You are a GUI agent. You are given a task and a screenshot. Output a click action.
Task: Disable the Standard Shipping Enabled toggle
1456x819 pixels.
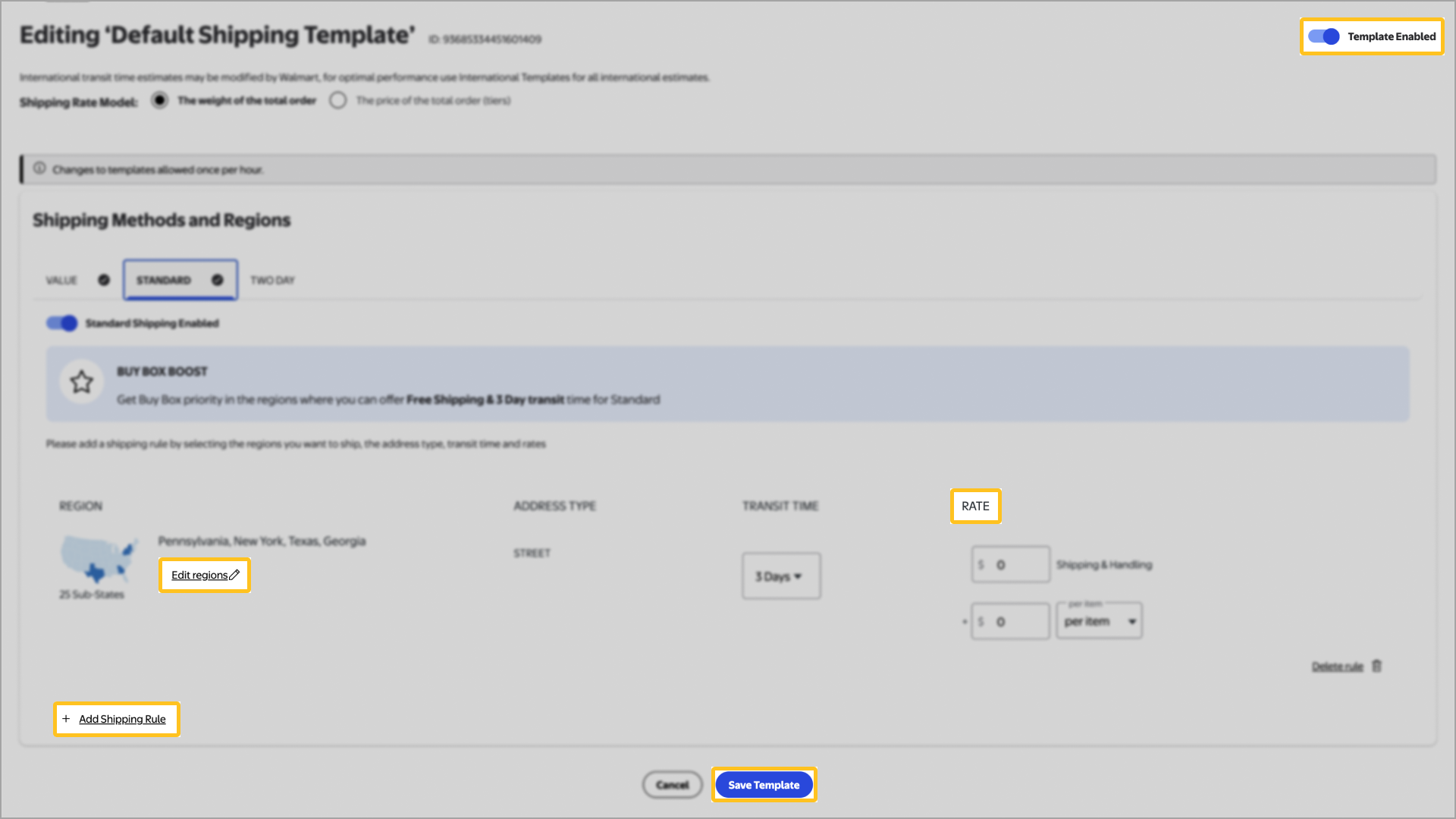click(x=62, y=324)
